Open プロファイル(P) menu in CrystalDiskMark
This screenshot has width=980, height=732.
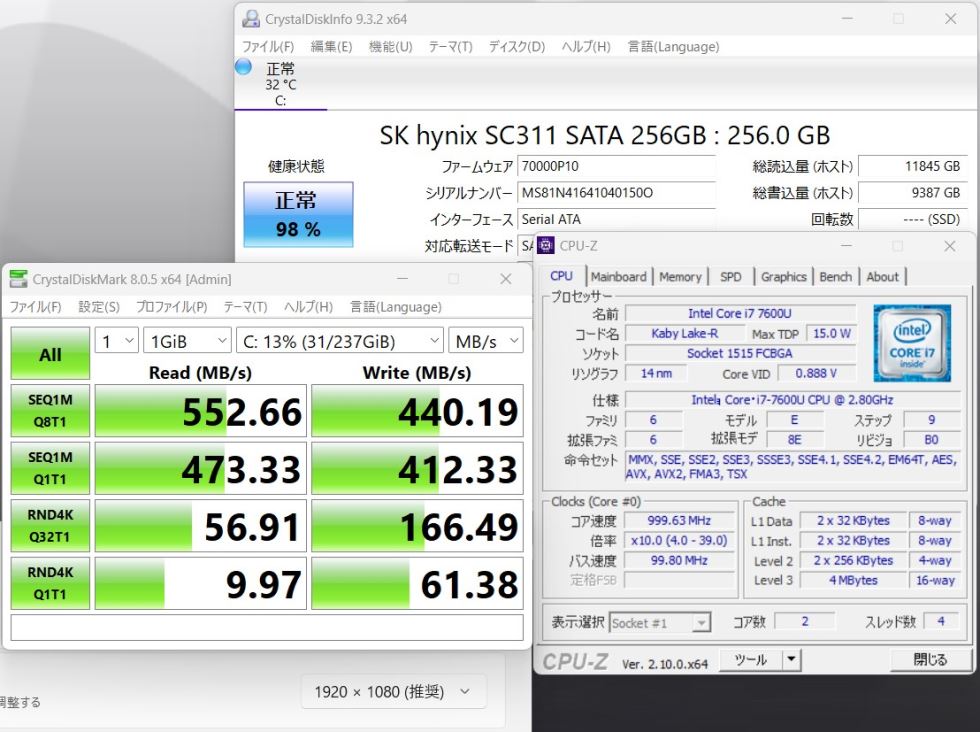[x=171, y=307]
